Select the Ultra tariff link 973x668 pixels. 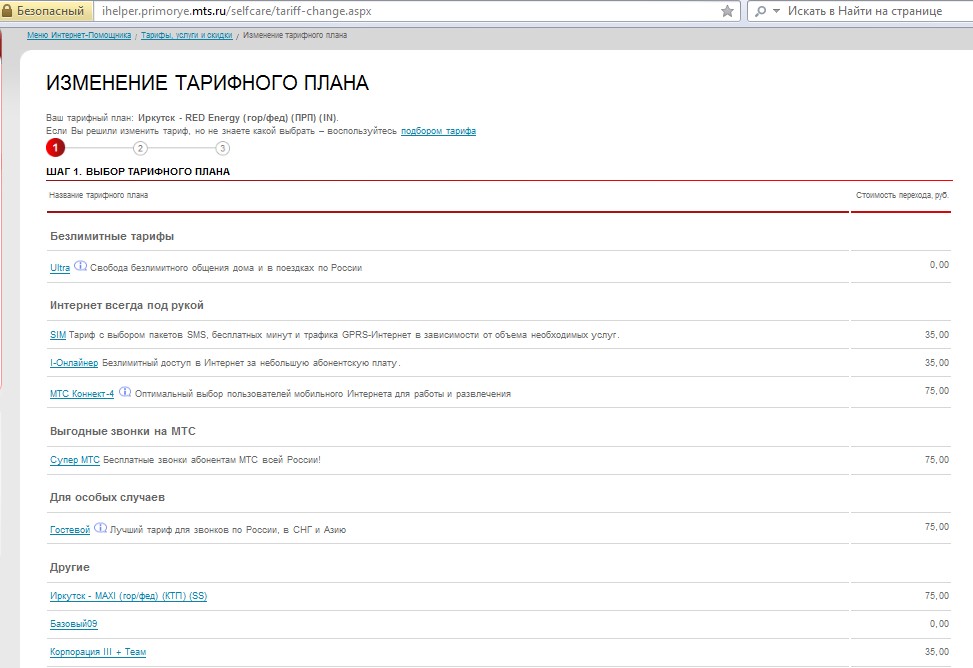(x=60, y=268)
